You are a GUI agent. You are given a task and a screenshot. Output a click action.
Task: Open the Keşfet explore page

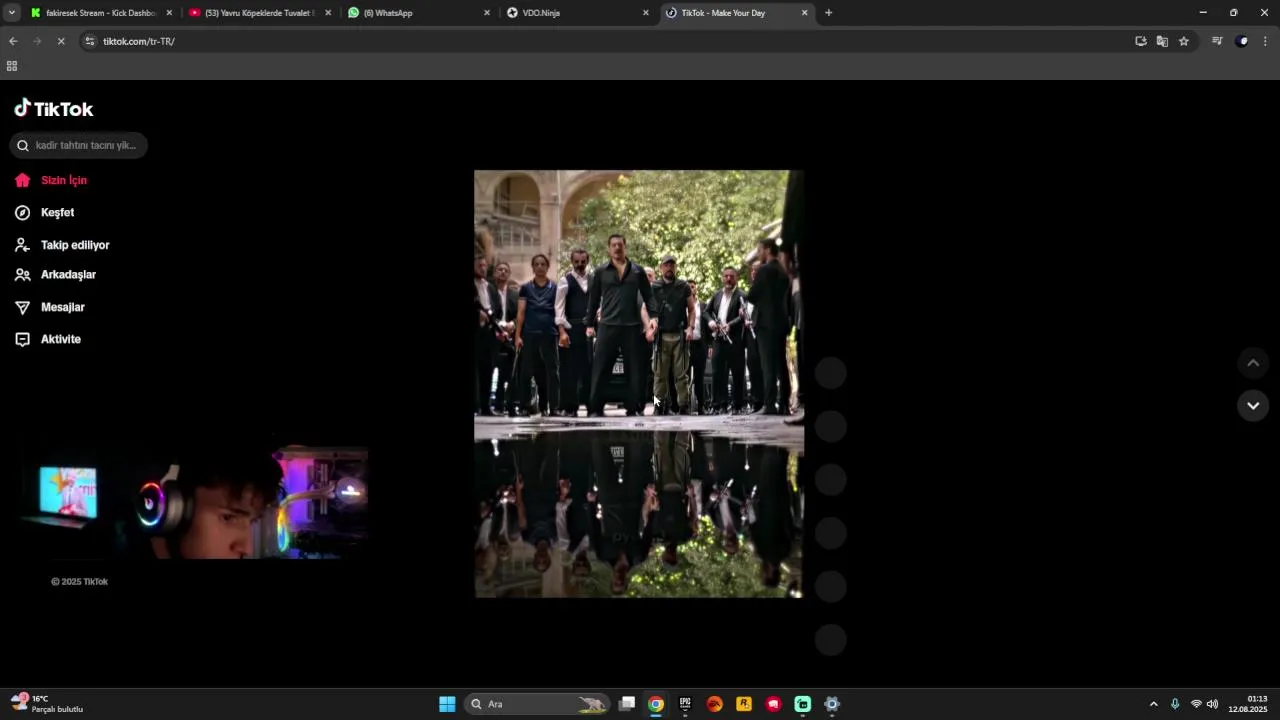click(45, 212)
